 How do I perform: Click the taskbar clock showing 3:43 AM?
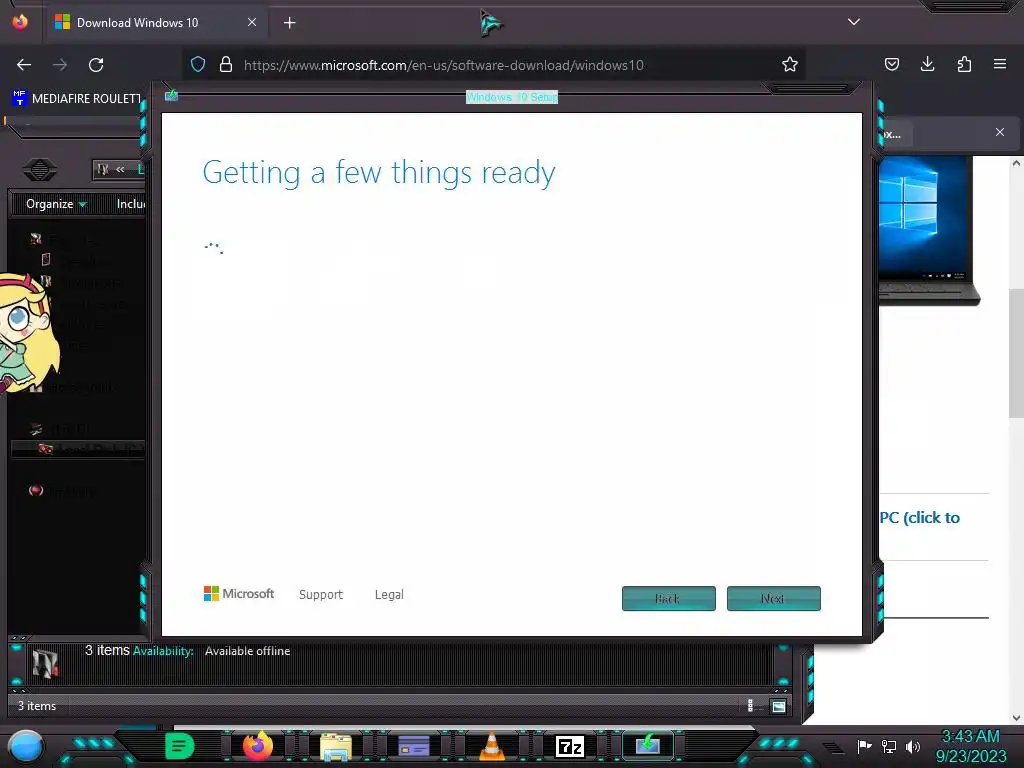click(970, 746)
